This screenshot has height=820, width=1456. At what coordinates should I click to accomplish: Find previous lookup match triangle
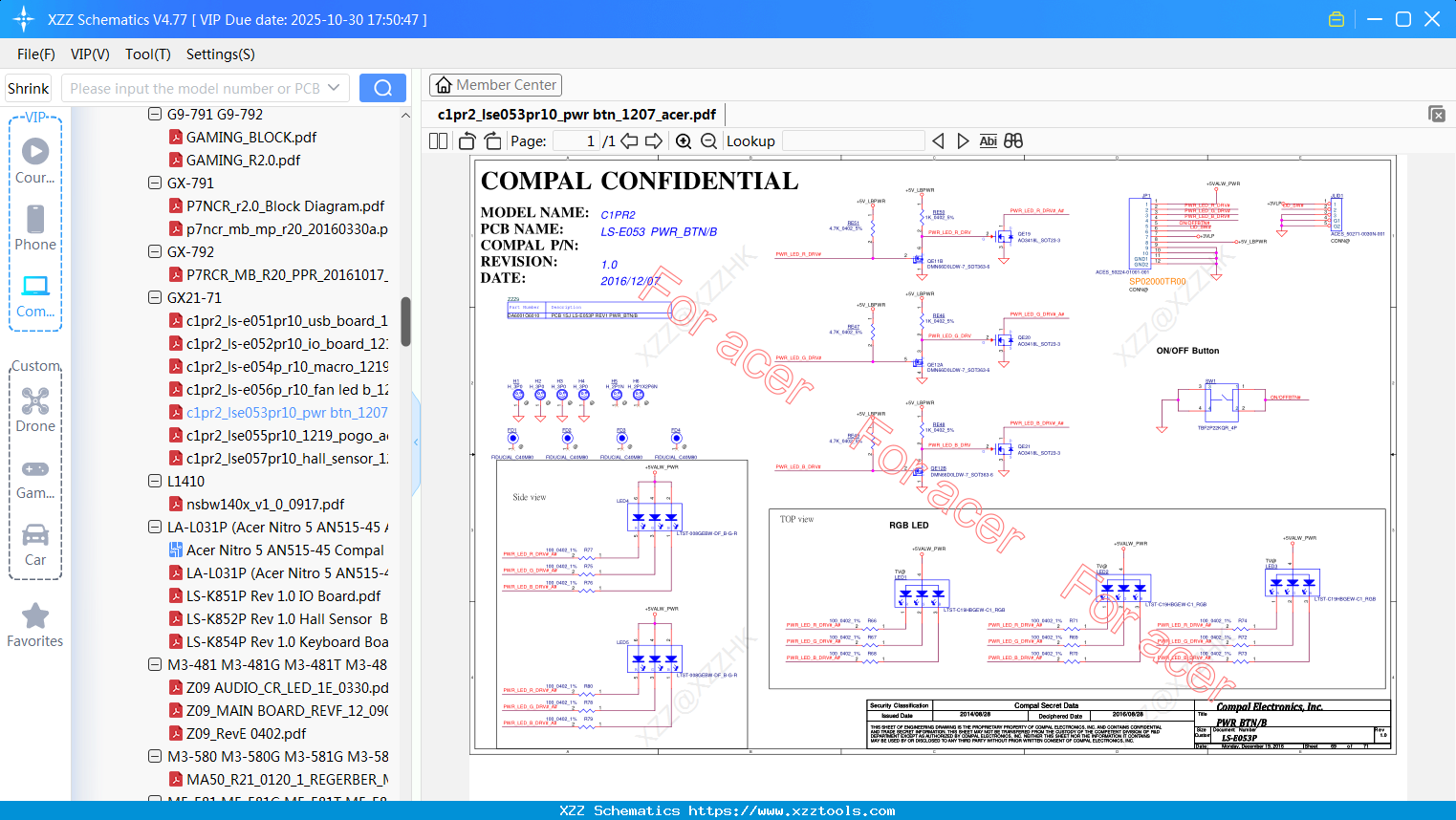pos(938,140)
